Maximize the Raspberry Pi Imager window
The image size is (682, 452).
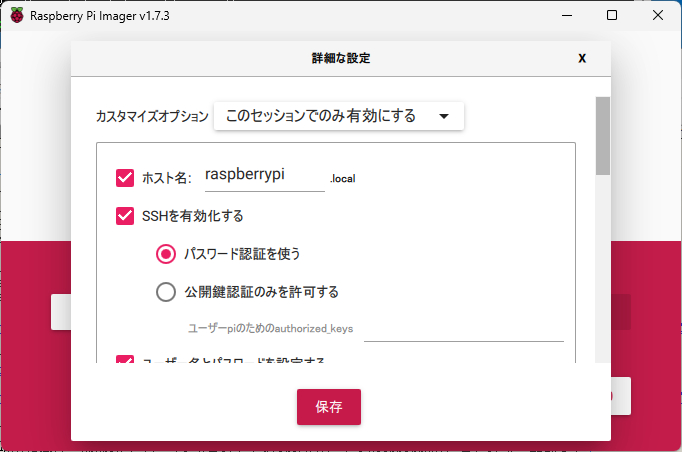(x=612, y=16)
